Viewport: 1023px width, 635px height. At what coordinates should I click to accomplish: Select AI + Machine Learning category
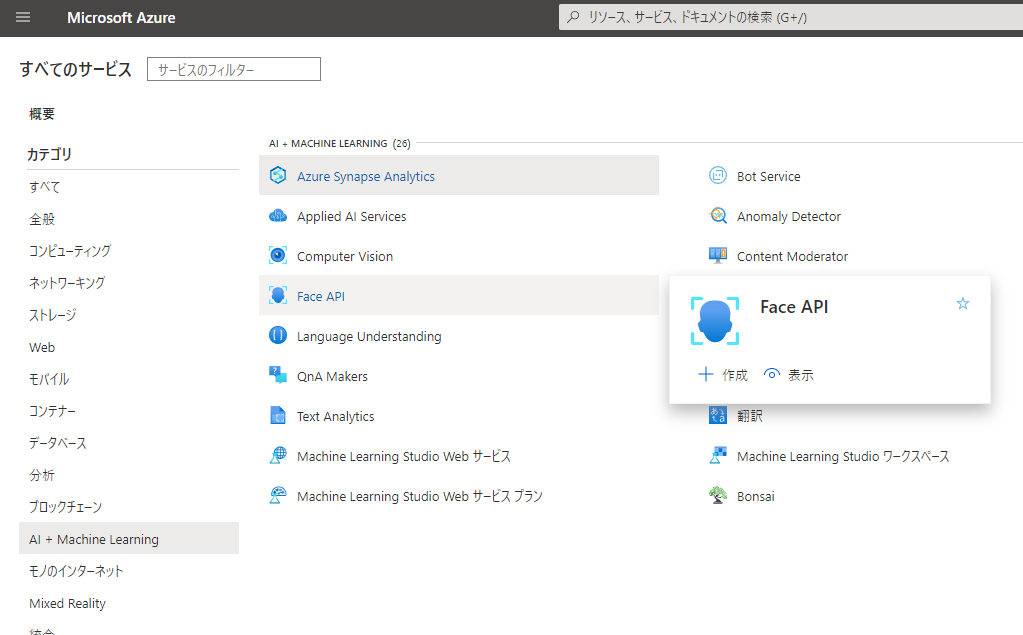(129, 538)
